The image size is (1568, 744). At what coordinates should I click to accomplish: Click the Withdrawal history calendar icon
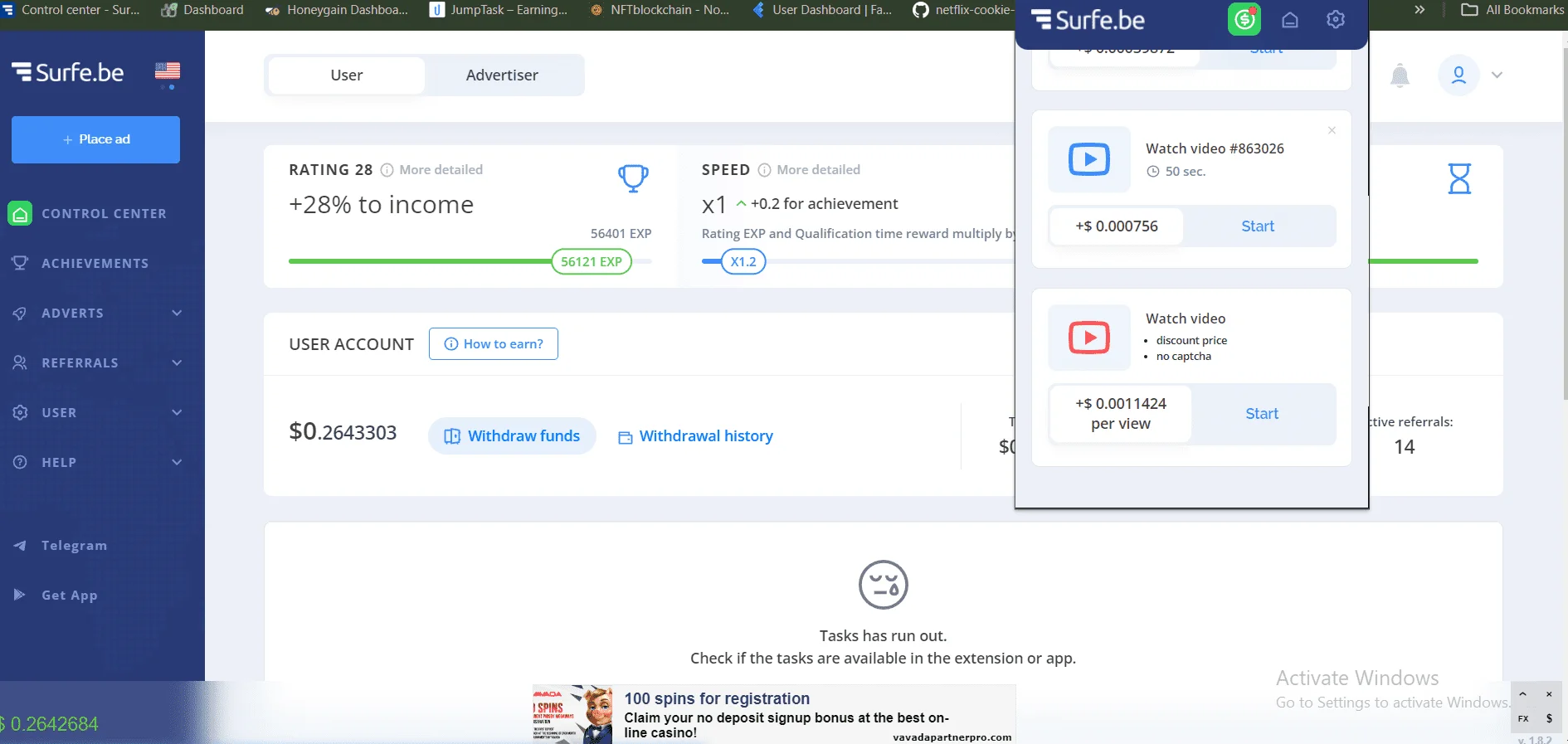(626, 437)
